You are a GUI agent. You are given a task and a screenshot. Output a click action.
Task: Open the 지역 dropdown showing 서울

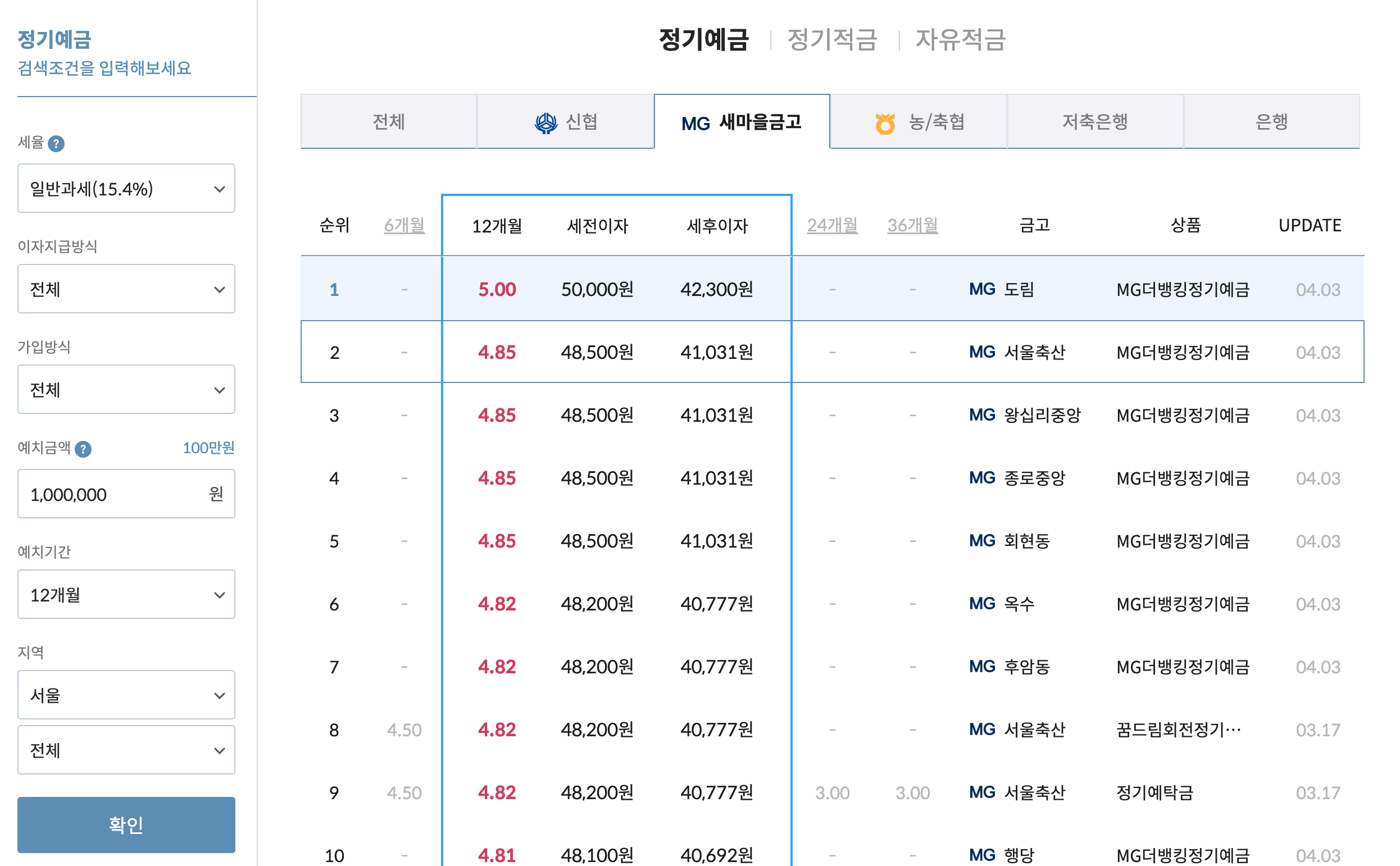[126, 695]
